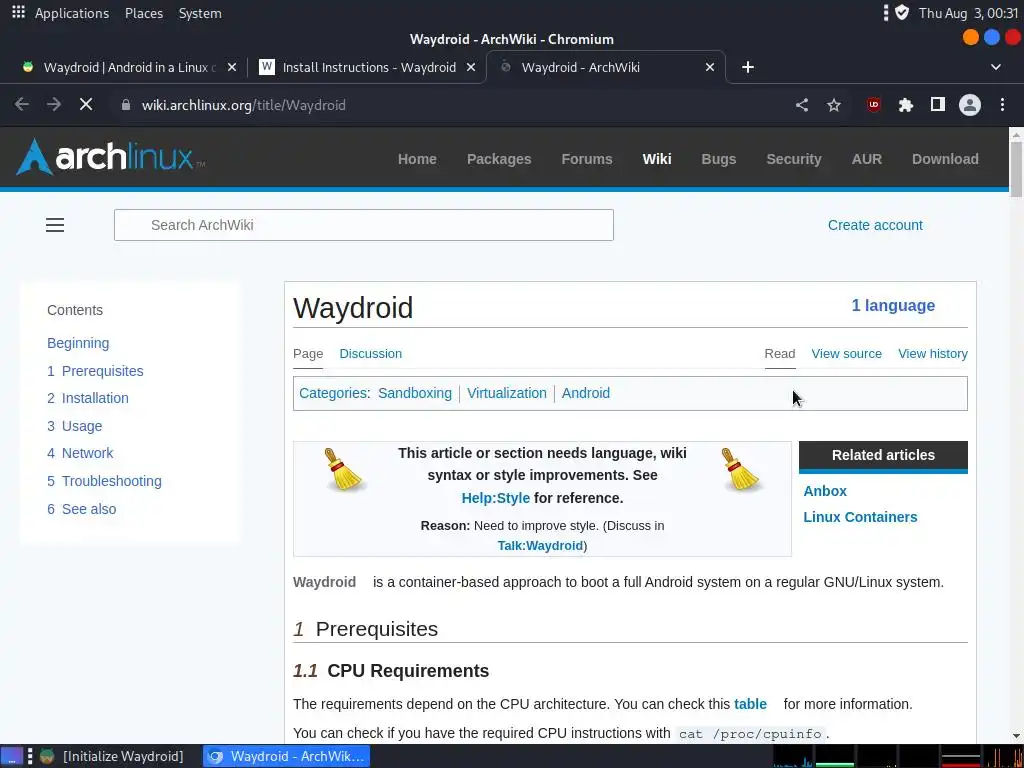Open the Help:Style link
Image resolution: width=1024 pixels, height=768 pixels.
[496, 498]
